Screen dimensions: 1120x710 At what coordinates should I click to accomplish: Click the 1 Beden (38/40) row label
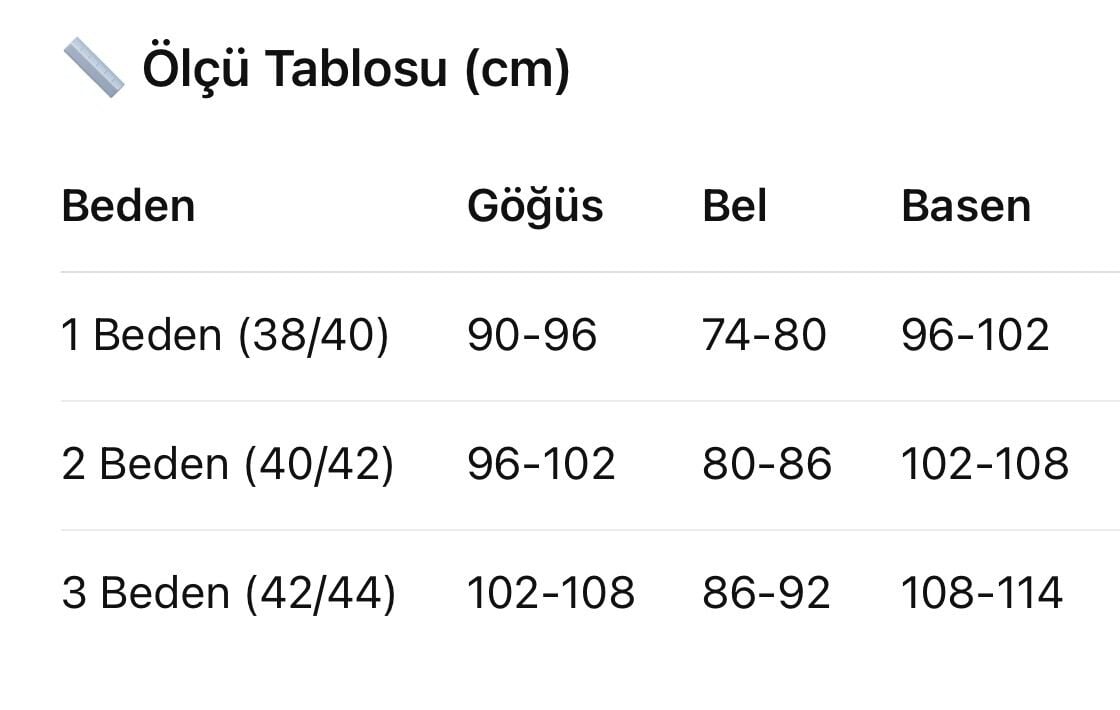[x=225, y=335]
